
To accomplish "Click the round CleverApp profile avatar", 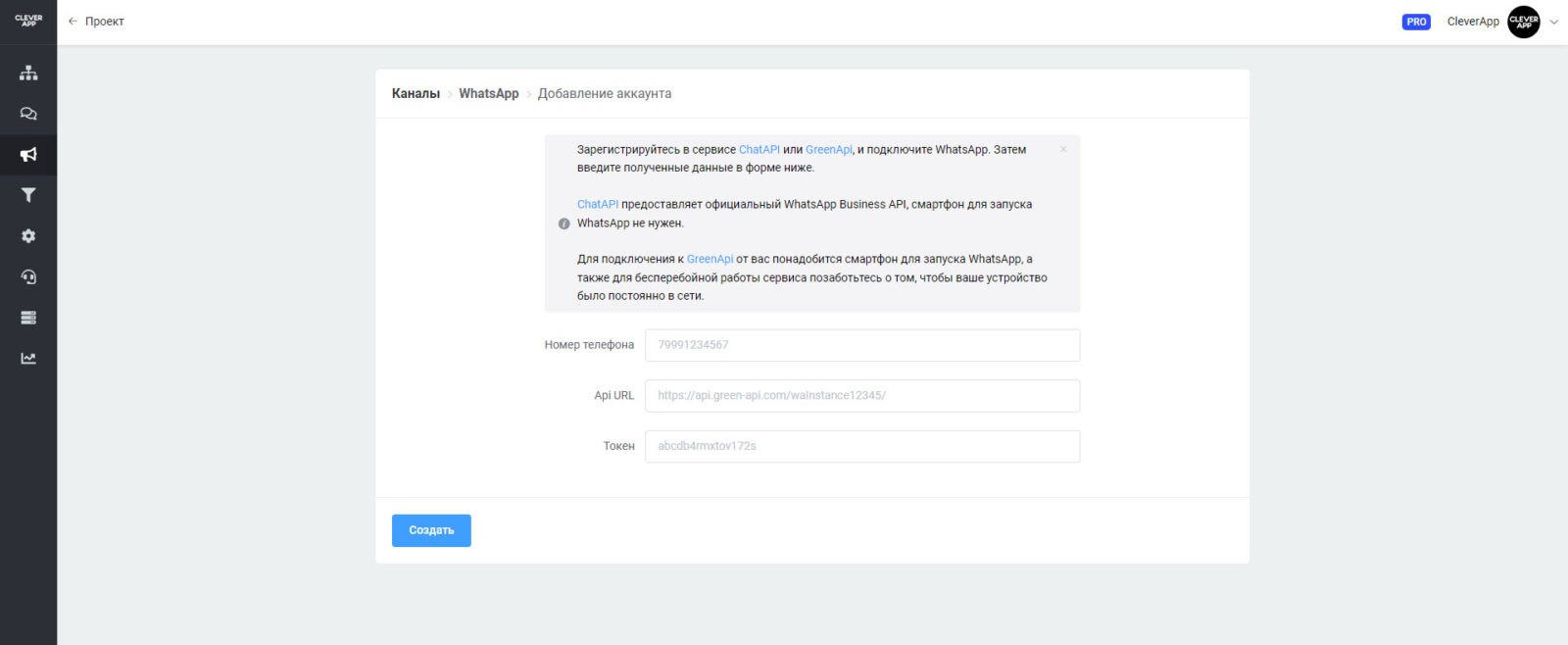I will pyautogui.click(x=1523, y=22).
